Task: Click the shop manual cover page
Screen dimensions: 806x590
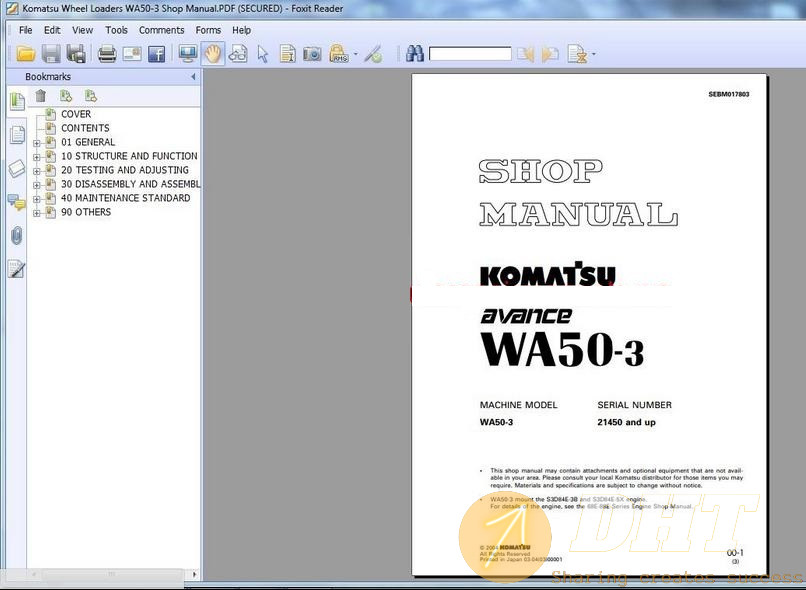Action: (x=589, y=325)
